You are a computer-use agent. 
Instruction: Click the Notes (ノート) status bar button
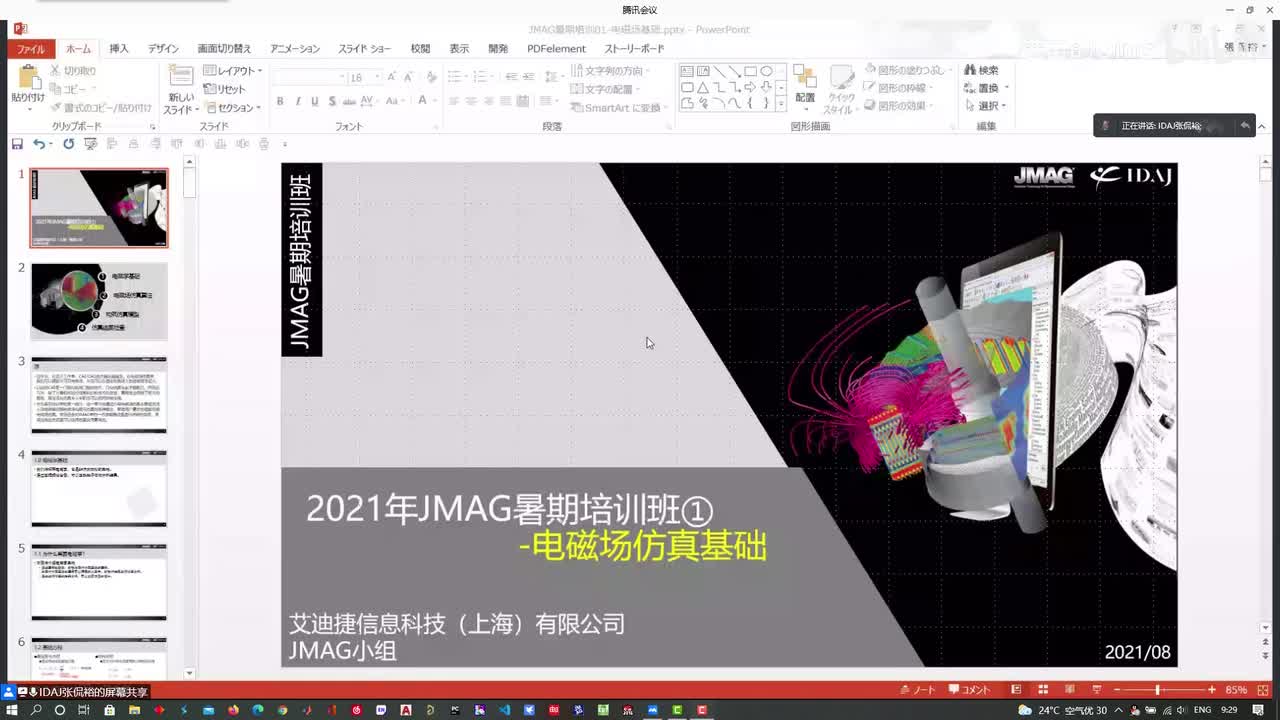[x=918, y=690]
